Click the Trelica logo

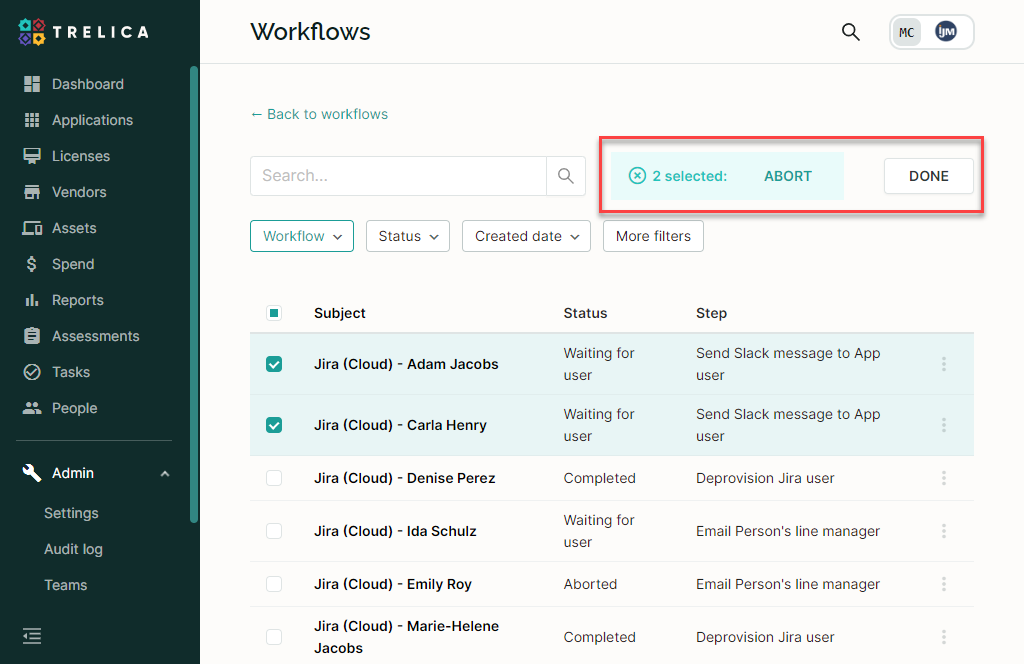(84, 32)
